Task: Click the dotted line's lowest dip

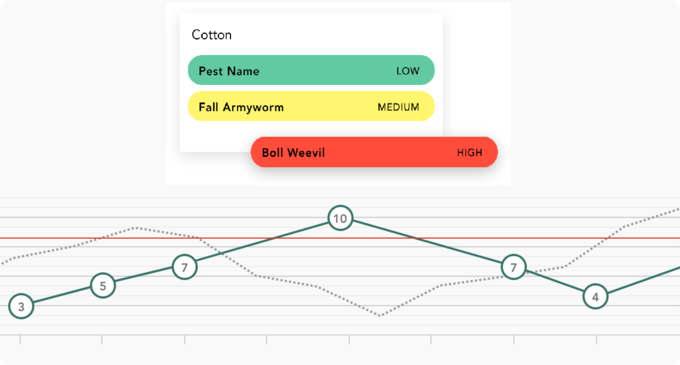Action: [379, 315]
